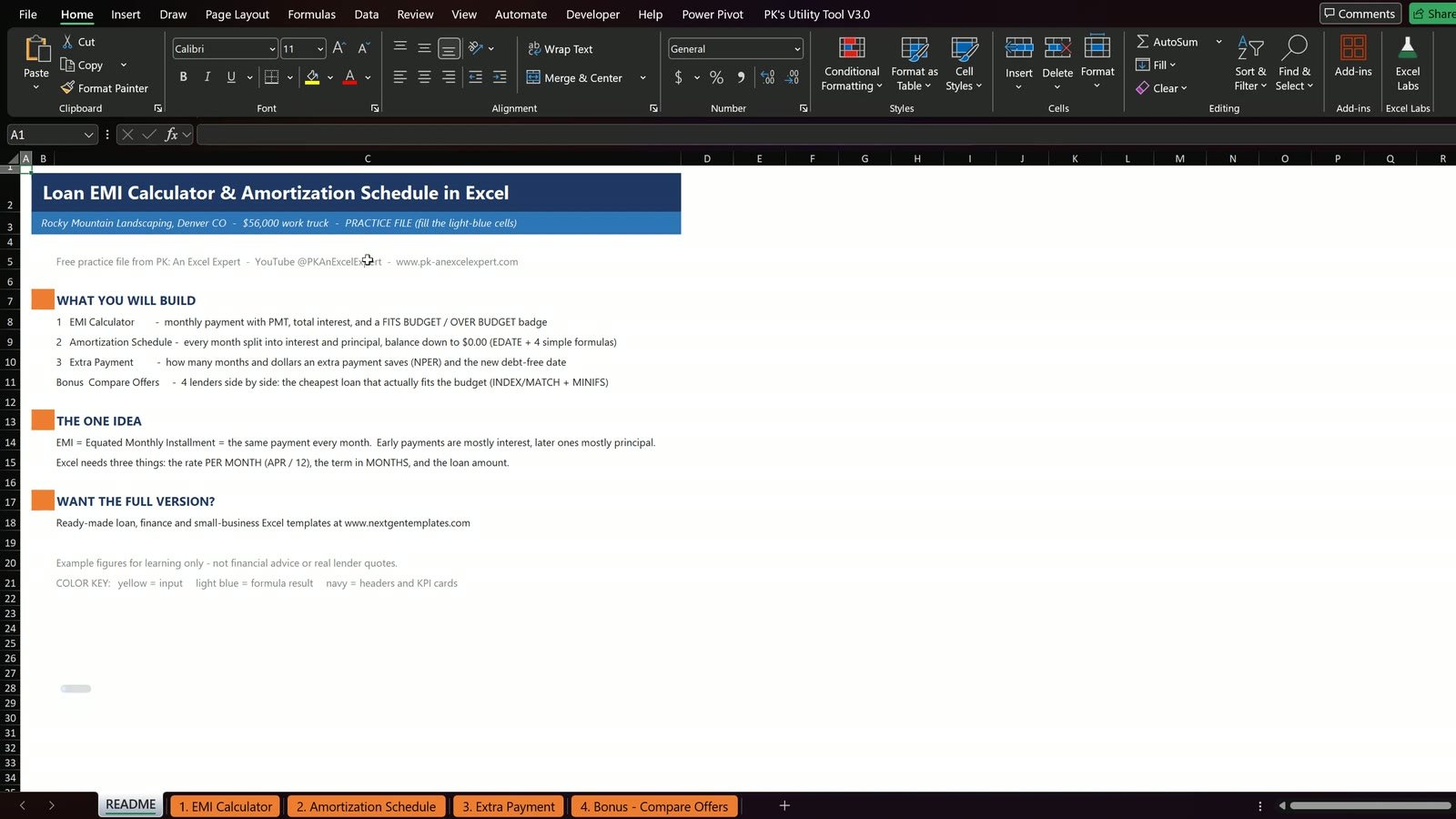This screenshot has height=819, width=1456.
Task: Apply a border using the Borders icon
Action: (271, 77)
